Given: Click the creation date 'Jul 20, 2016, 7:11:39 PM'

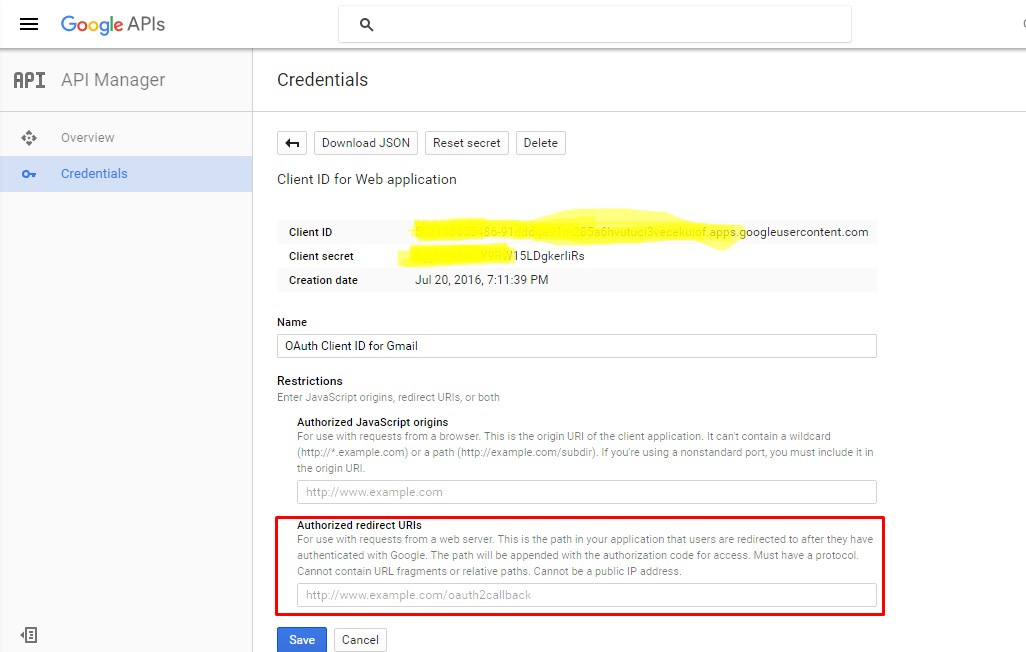Looking at the screenshot, I should 482,280.
